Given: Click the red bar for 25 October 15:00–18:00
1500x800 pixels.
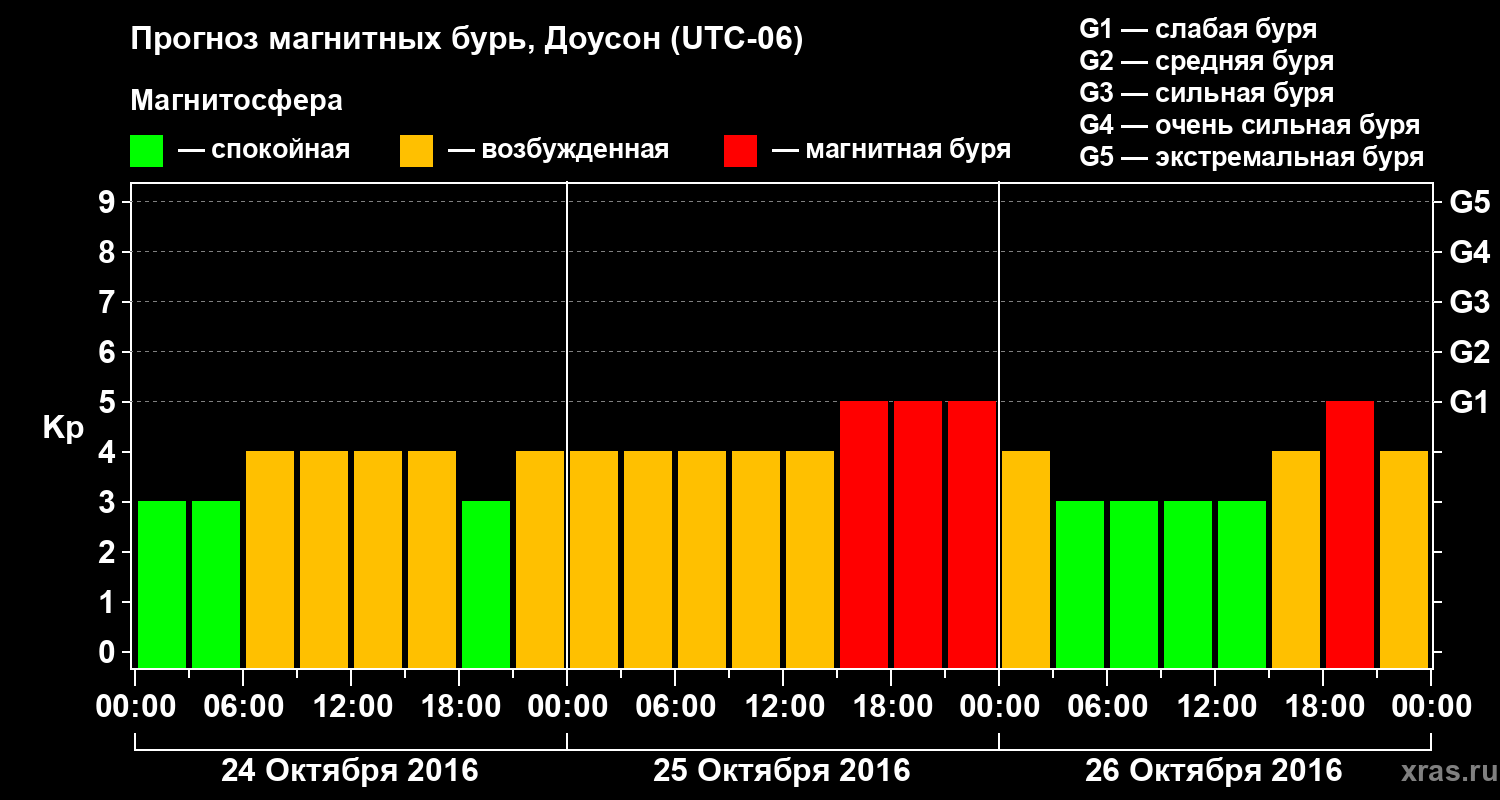Looking at the screenshot, I should click(x=864, y=534).
